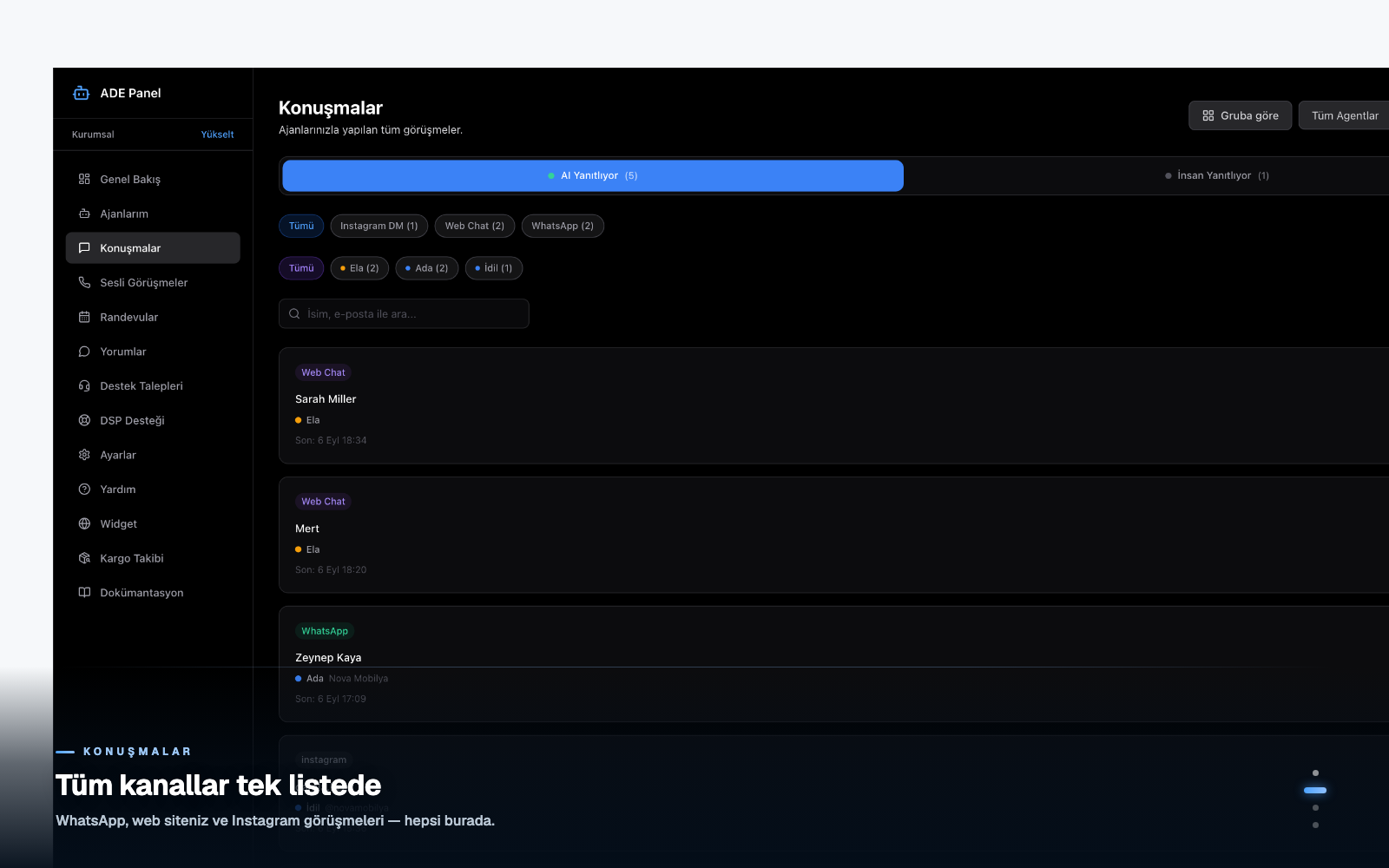This screenshot has width=1389, height=868.
Task: Select the highlighted slide indicator dot
Action: pos(1315,790)
